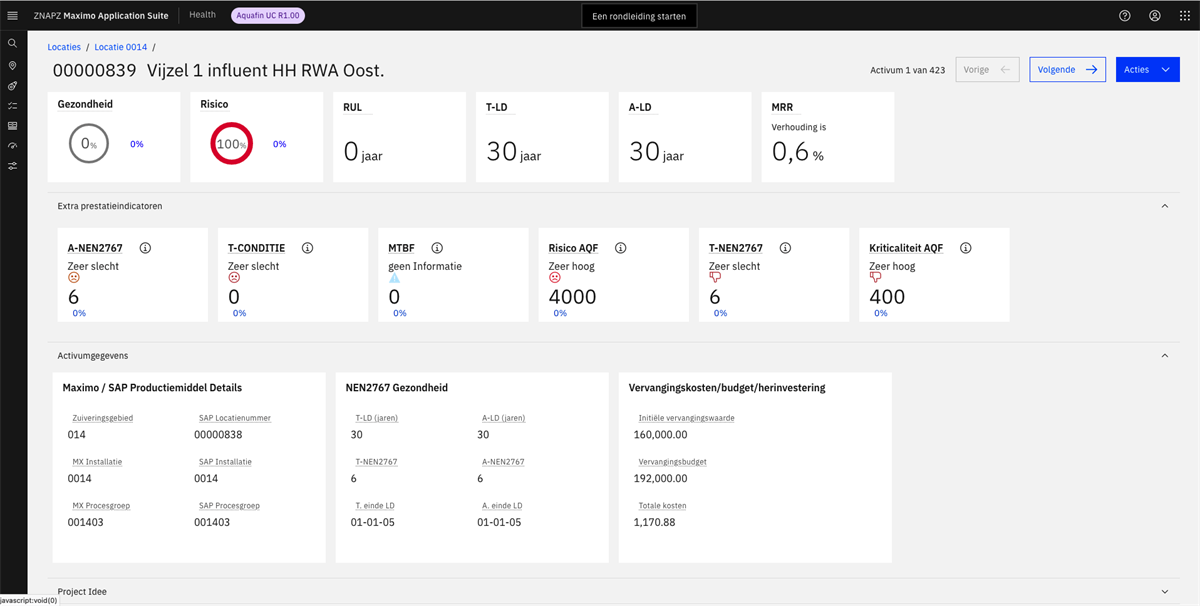
Task: Click thumbs-down icon under Kriticaliteit AQF
Action: 875,278
